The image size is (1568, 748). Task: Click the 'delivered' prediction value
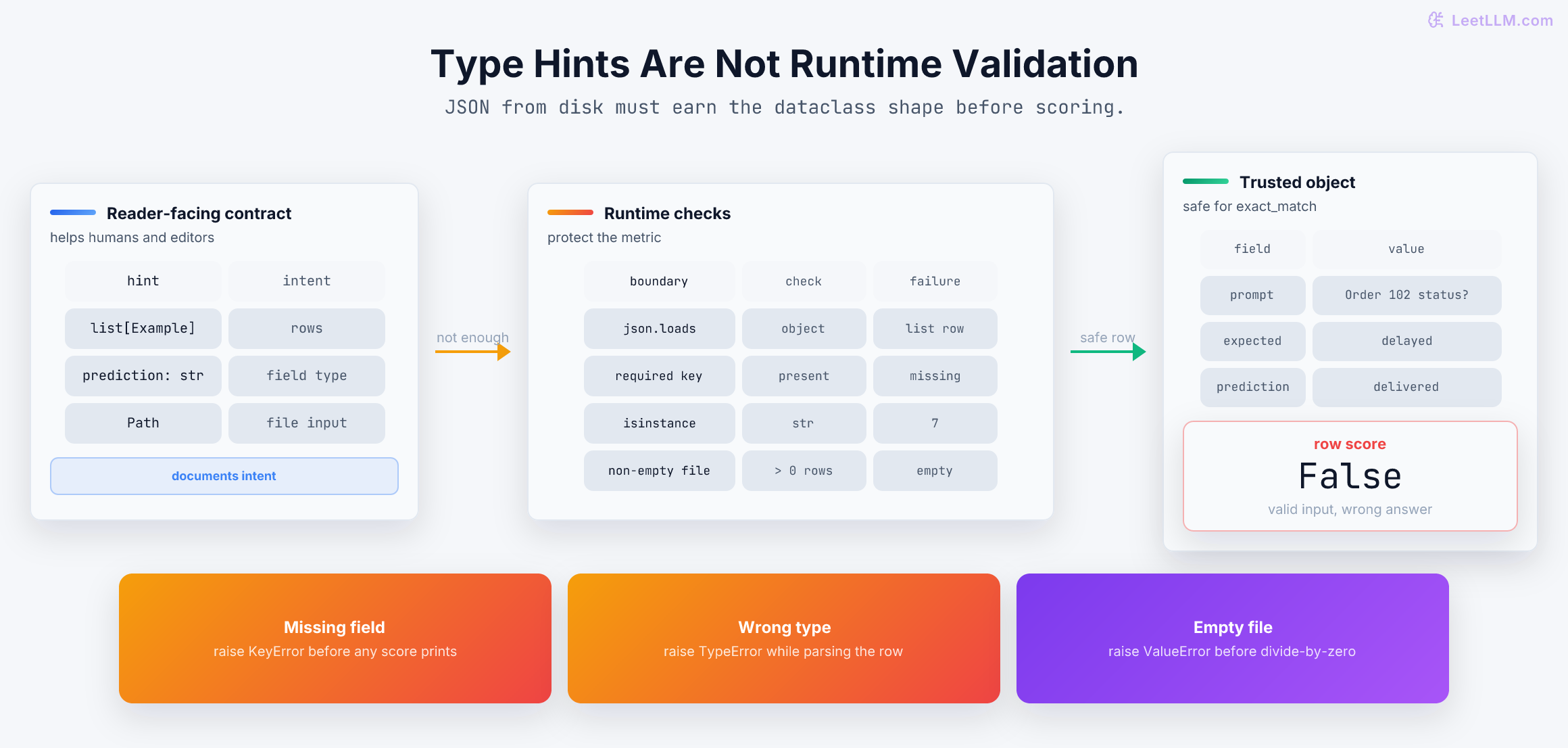(x=1407, y=387)
